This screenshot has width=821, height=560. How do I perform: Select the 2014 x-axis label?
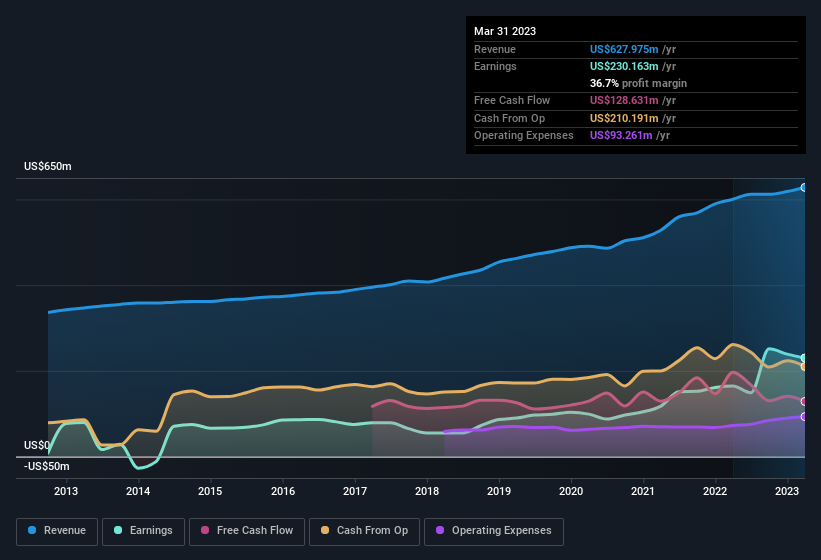138,491
